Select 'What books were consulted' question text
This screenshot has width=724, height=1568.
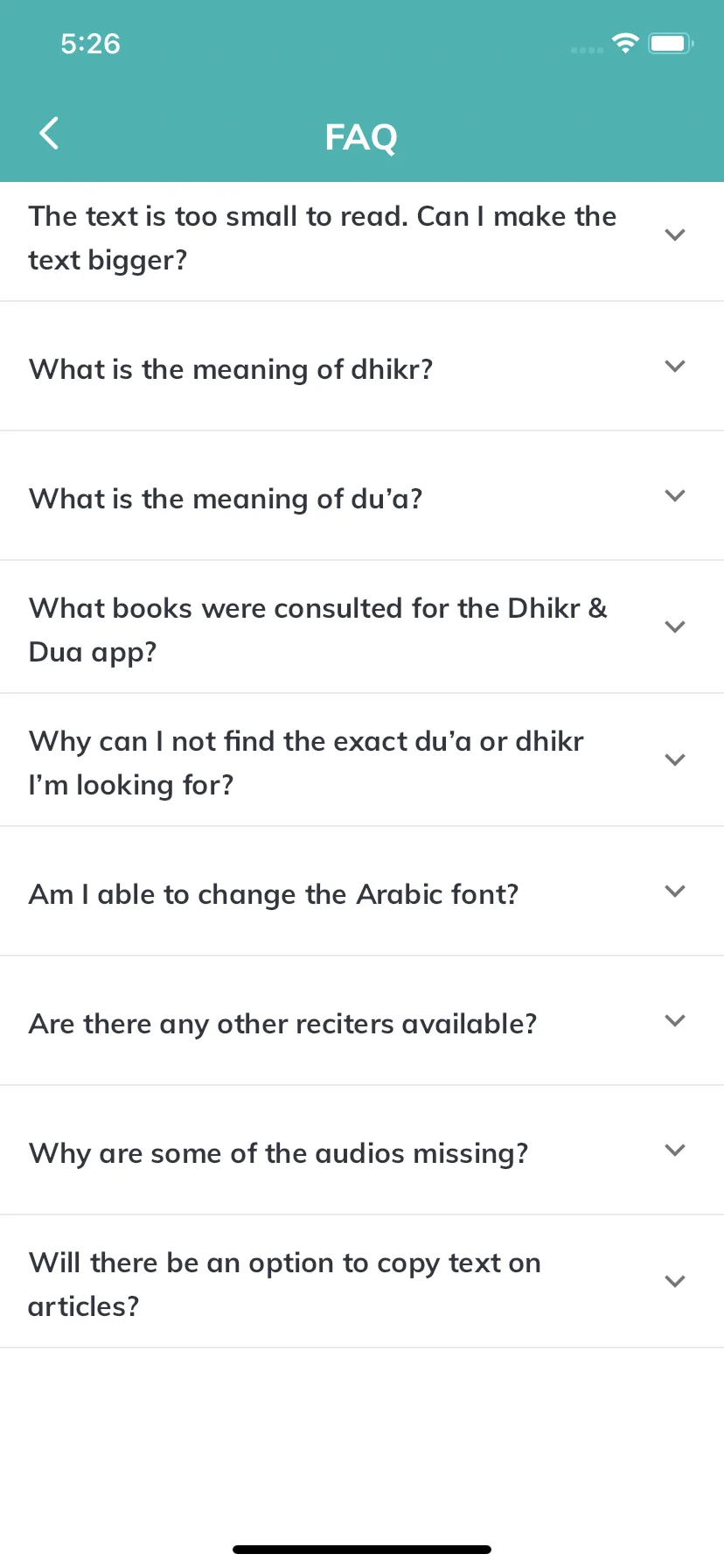[x=318, y=630]
